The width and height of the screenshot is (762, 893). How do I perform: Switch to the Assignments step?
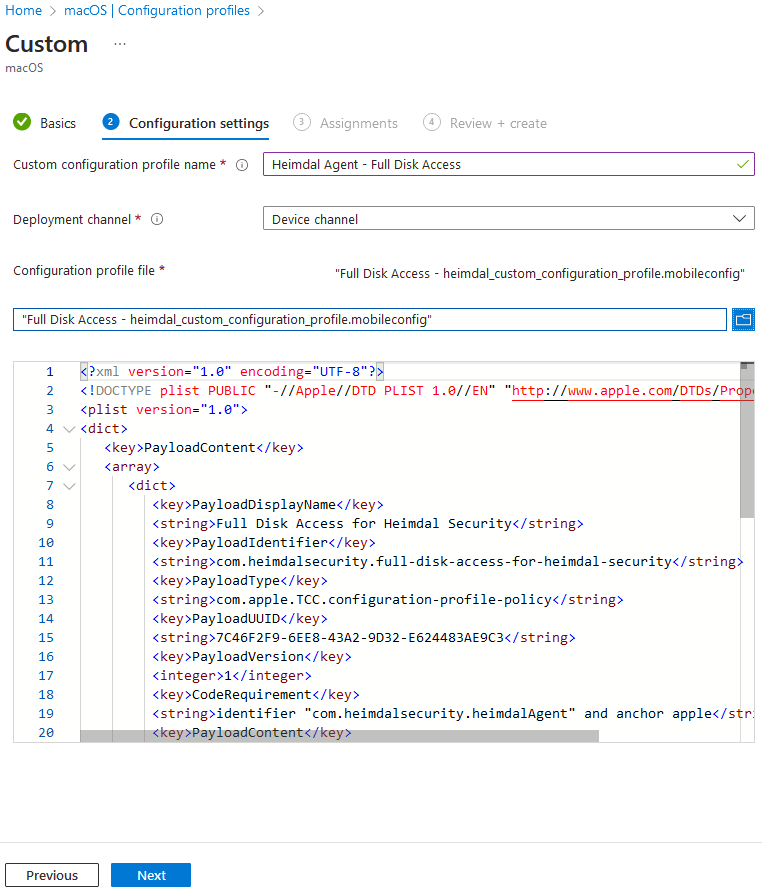[x=345, y=123]
